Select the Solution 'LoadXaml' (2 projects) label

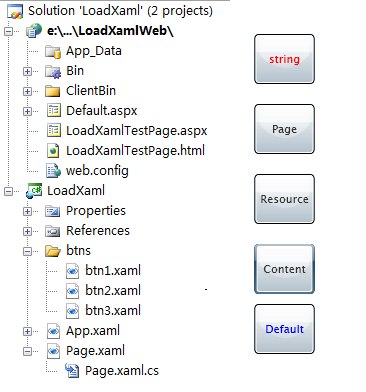120,11
